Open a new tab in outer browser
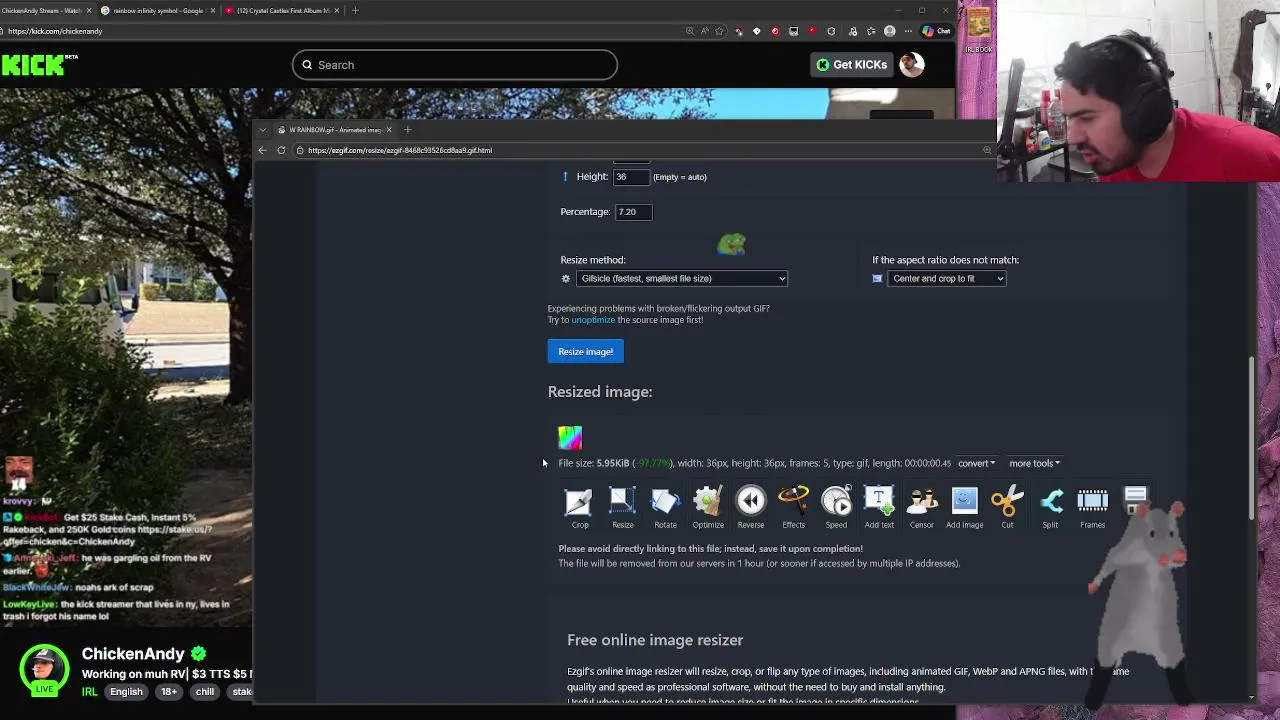The image size is (1280, 720). pyautogui.click(x=355, y=10)
